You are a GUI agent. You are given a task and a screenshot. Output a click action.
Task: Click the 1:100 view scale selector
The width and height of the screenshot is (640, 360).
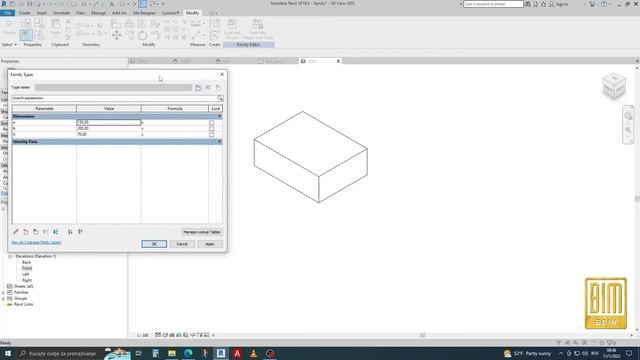(x=142, y=335)
